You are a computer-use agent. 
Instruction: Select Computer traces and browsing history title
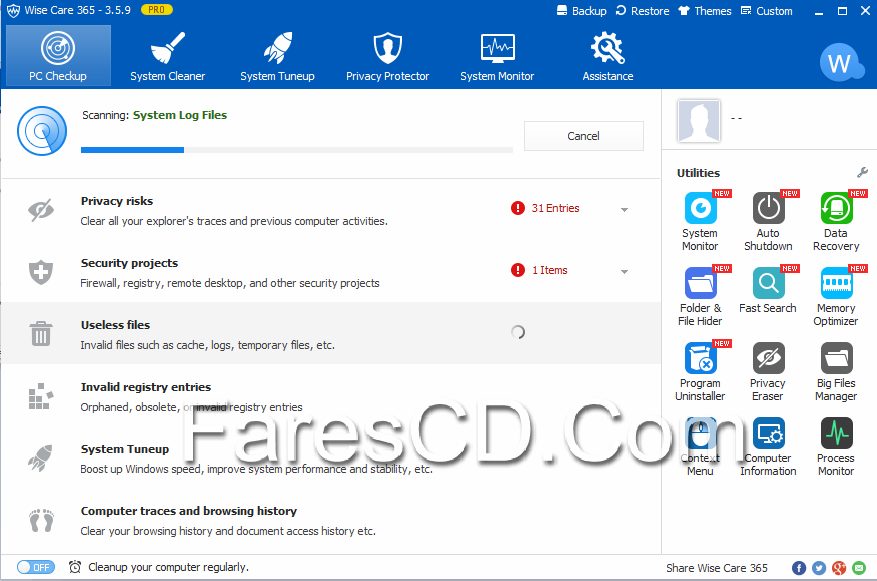188,511
